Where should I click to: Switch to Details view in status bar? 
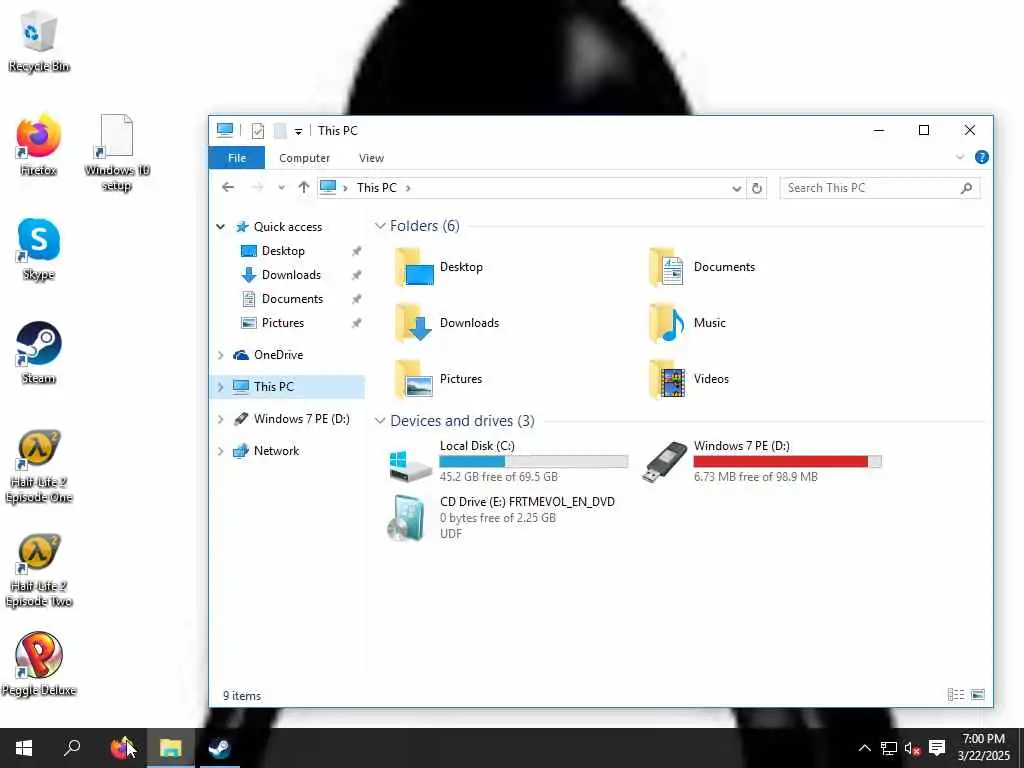[955, 695]
